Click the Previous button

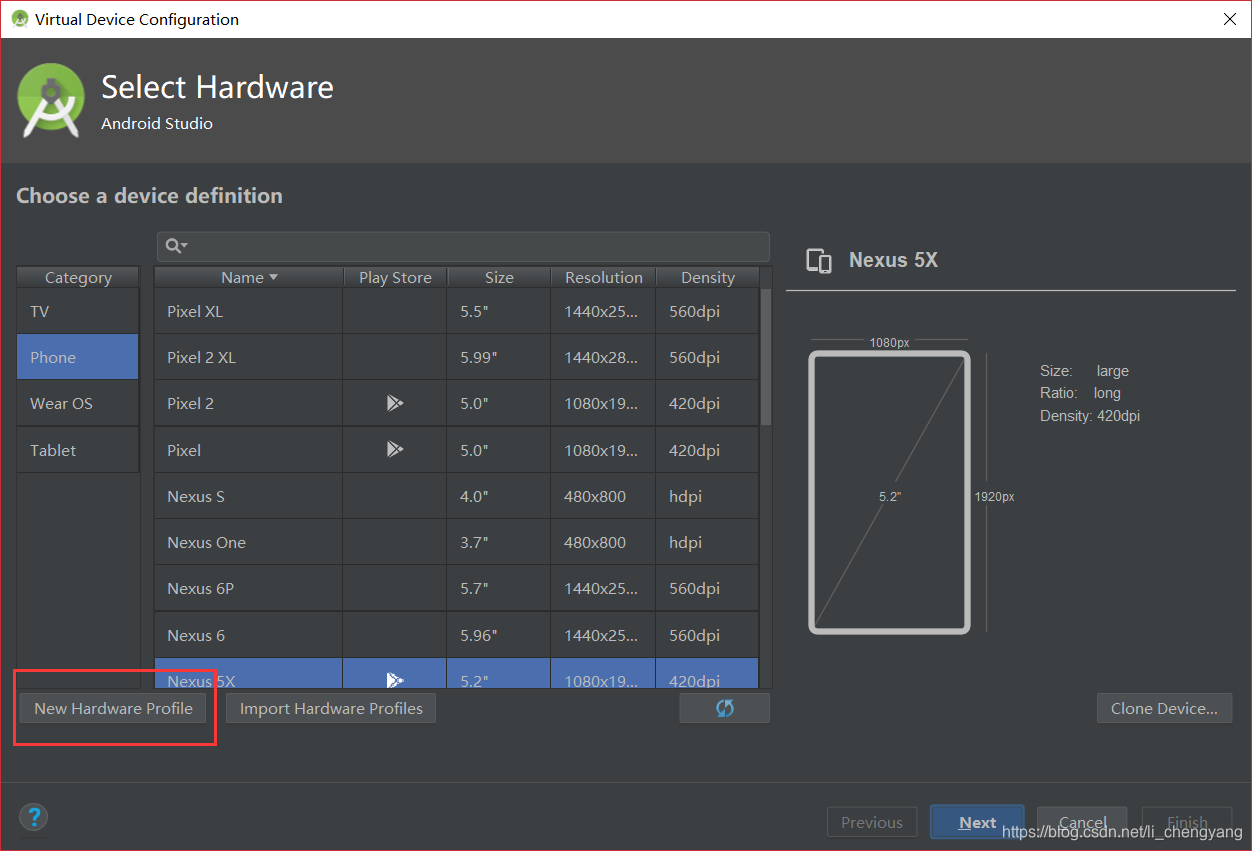(x=872, y=822)
